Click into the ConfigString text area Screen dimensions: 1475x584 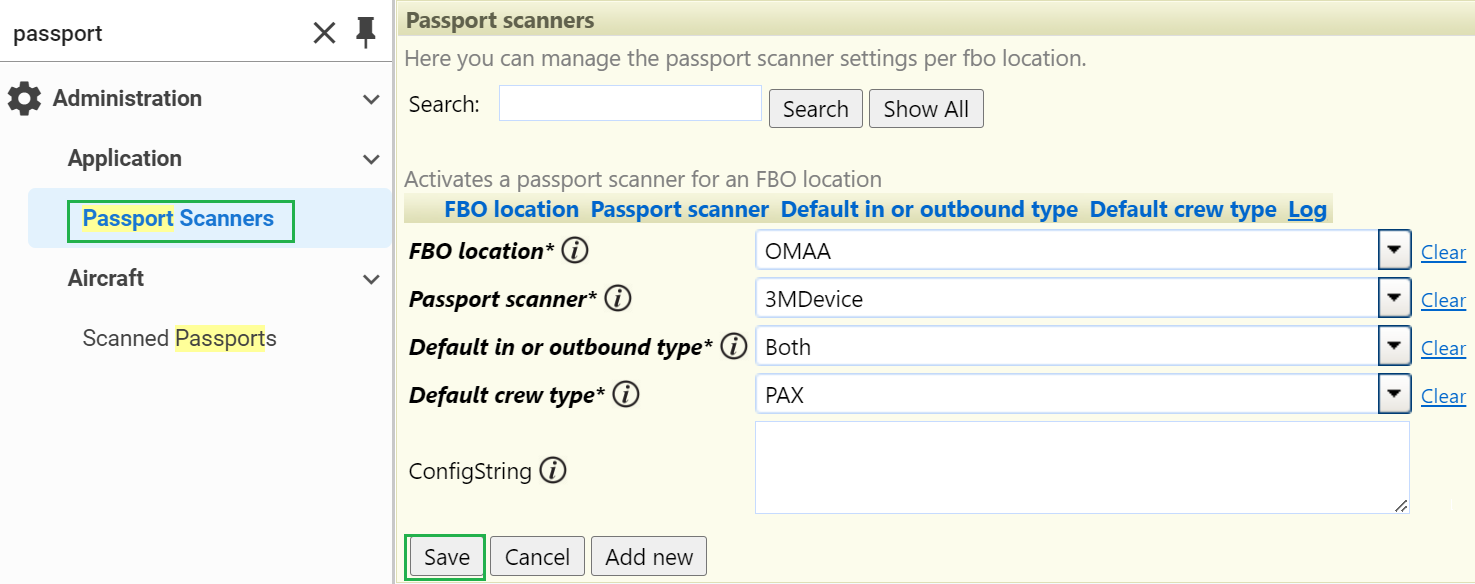(1082, 467)
